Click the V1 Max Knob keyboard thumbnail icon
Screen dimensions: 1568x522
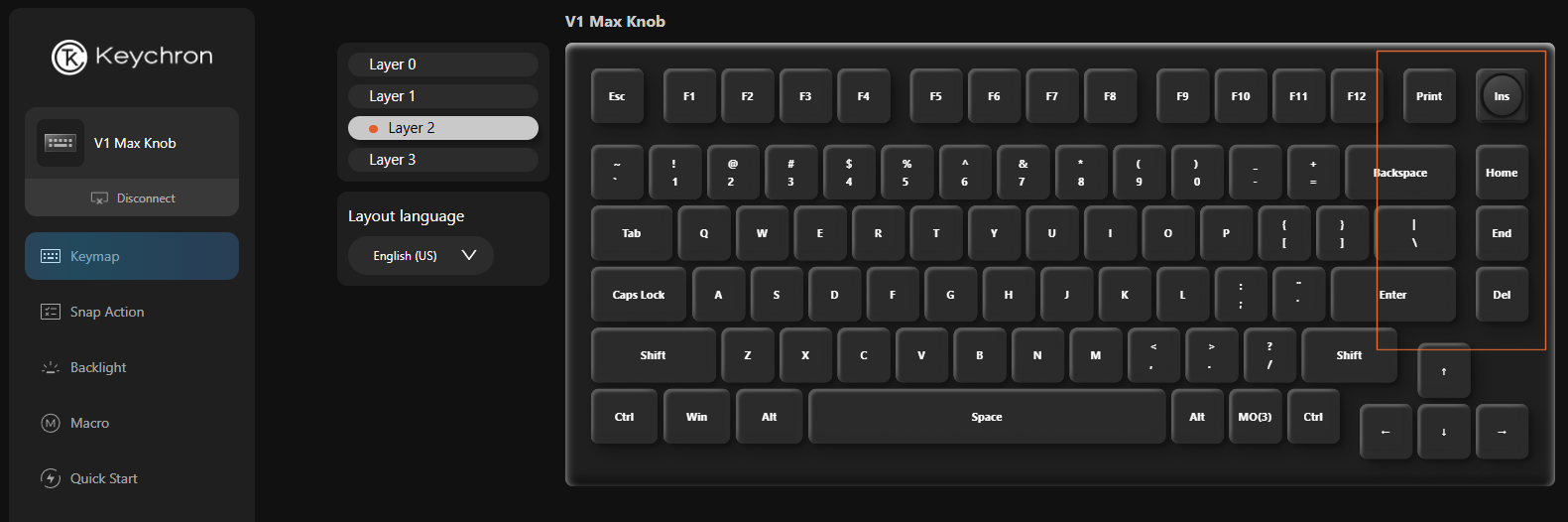60,143
